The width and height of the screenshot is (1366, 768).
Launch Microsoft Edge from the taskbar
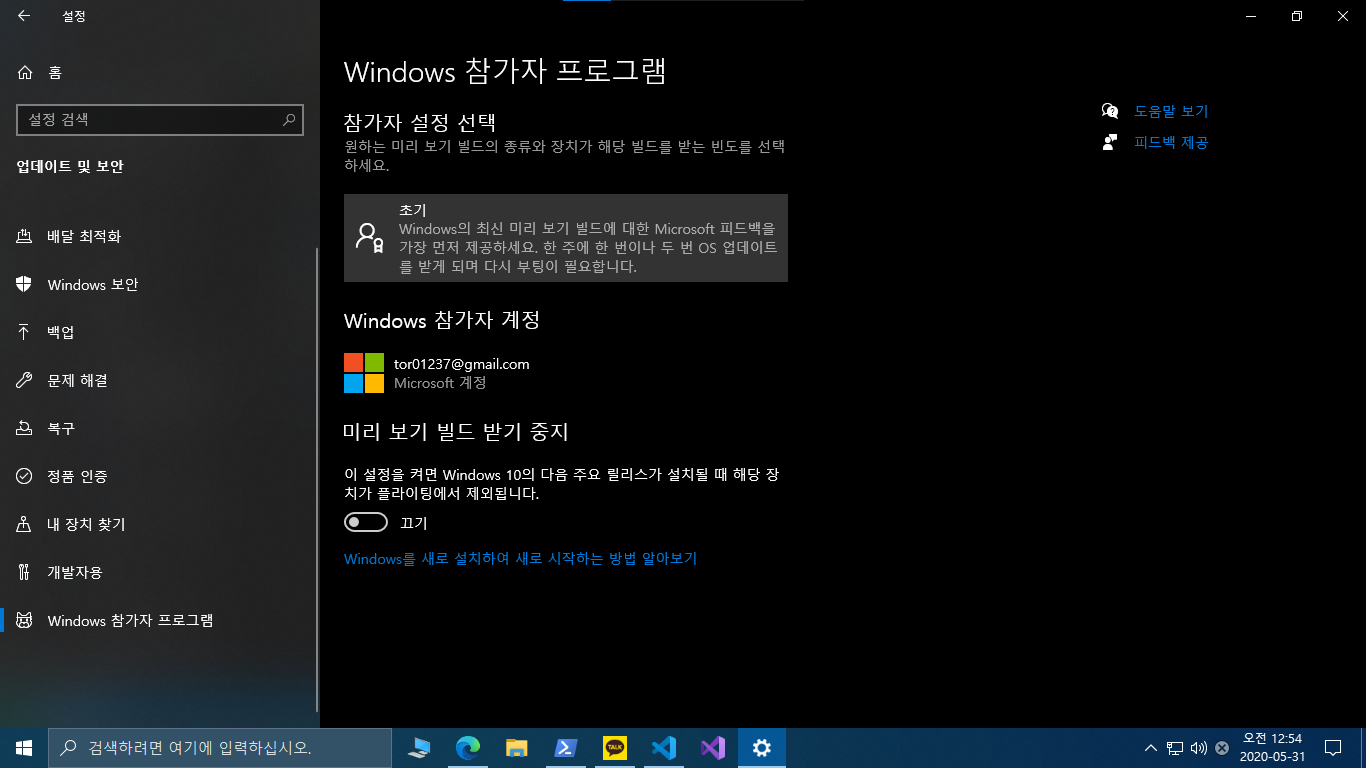467,748
